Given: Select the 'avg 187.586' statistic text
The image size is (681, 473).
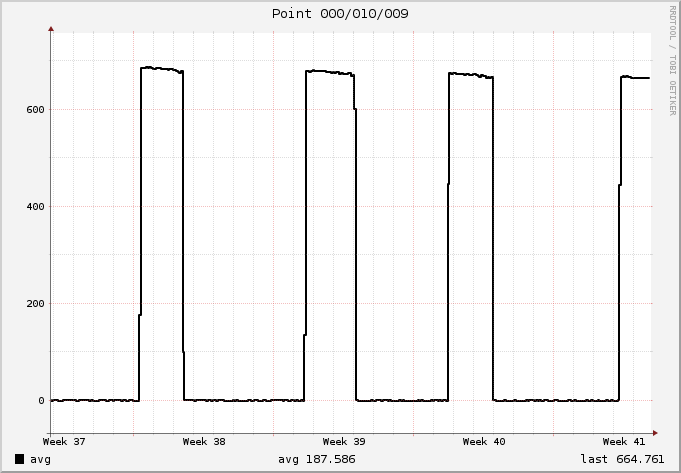Looking at the screenshot, I should [x=317, y=459].
